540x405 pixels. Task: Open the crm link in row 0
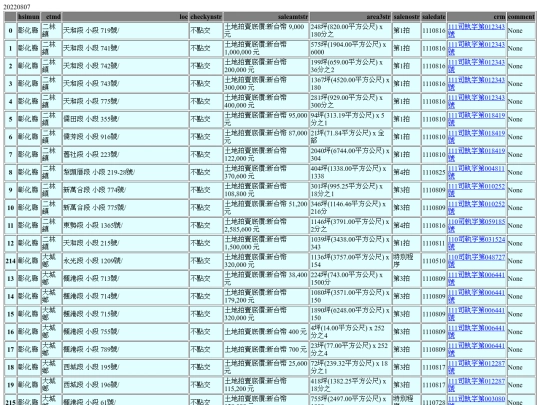pyautogui.click(x=476, y=30)
